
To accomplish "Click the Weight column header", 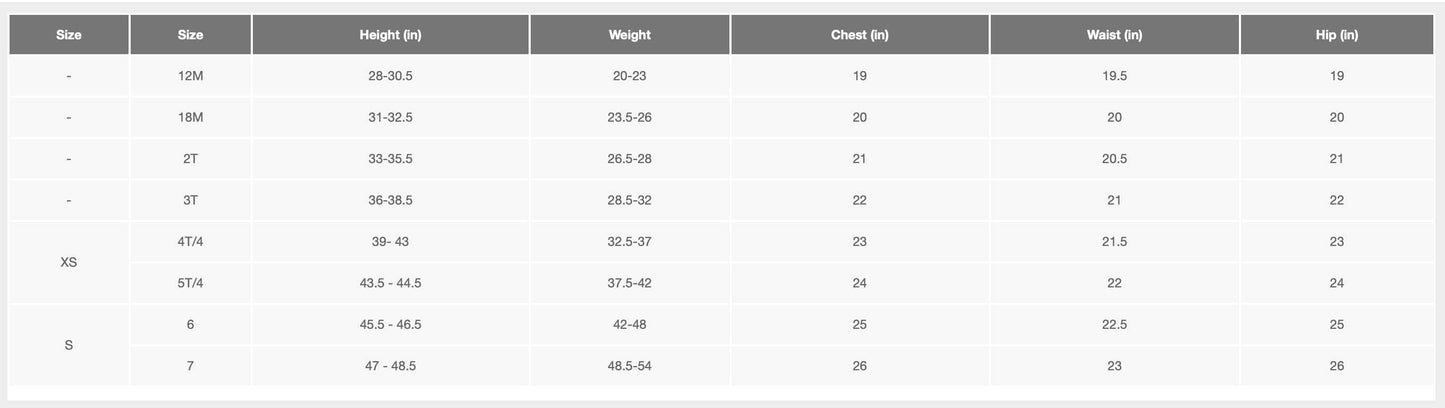I will tap(630, 35).
